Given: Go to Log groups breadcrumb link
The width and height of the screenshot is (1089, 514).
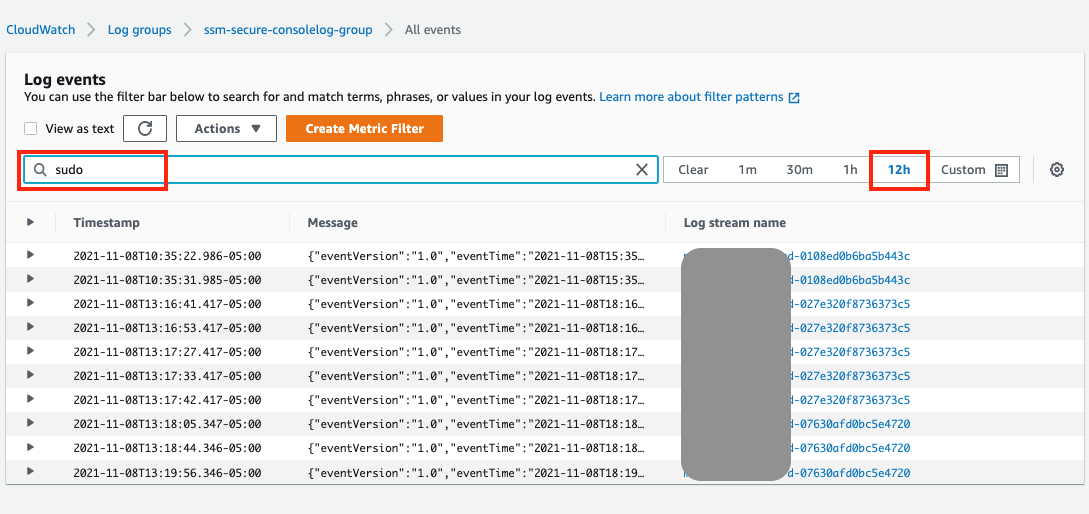Looking at the screenshot, I should pos(140,30).
